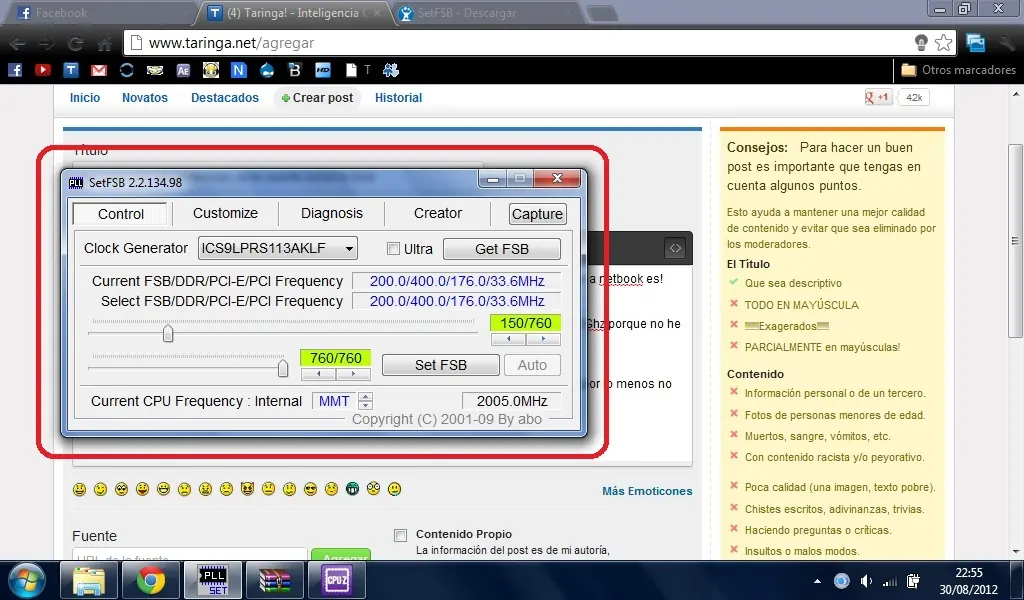Viewport: 1024px width, 600px height.
Task: Enable the Ultra checkbox in SetFSB
Action: point(393,249)
